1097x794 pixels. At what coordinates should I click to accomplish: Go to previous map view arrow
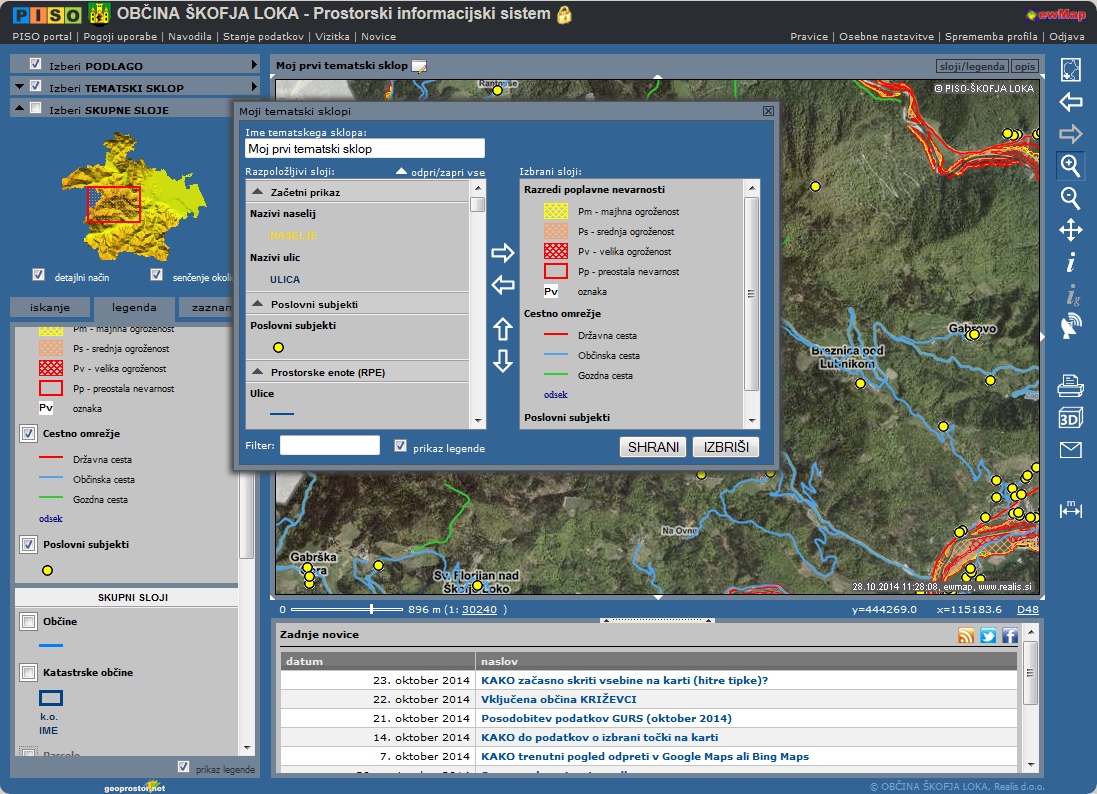tap(1071, 102)
